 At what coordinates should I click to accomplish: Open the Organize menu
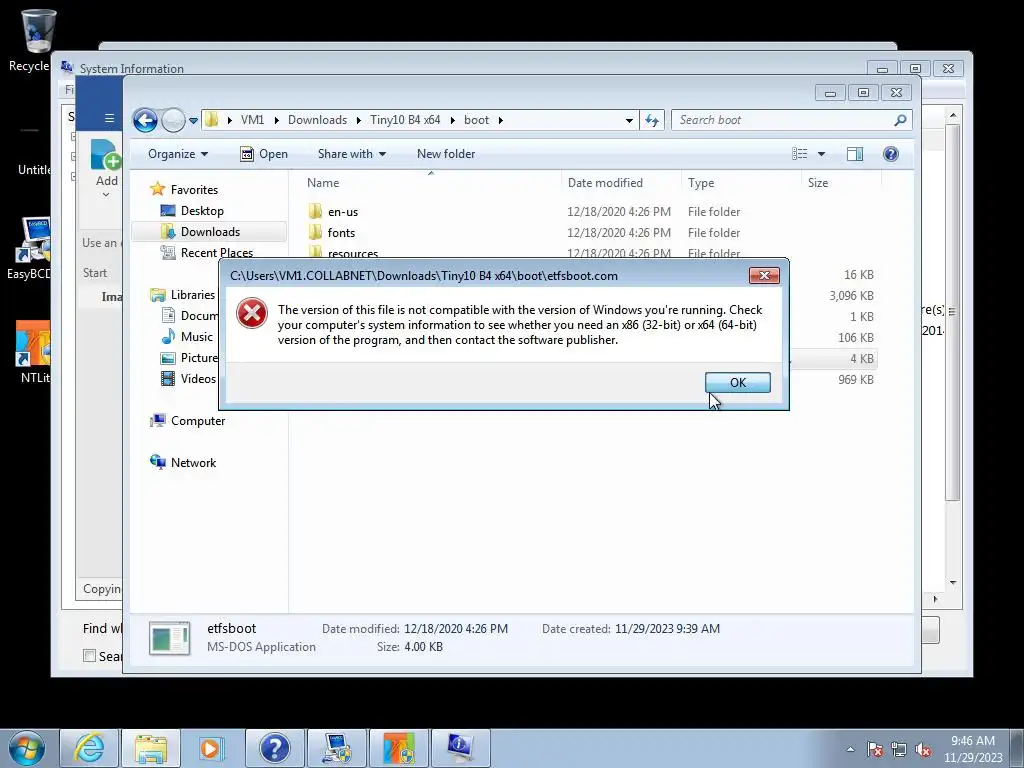pos(178,154)
